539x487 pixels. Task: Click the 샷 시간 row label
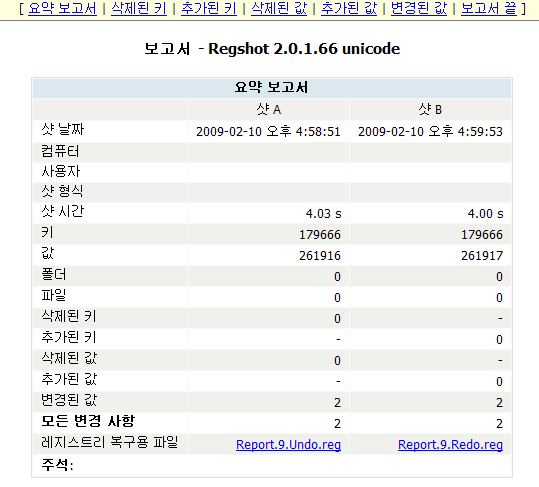(x=63, y=211)
